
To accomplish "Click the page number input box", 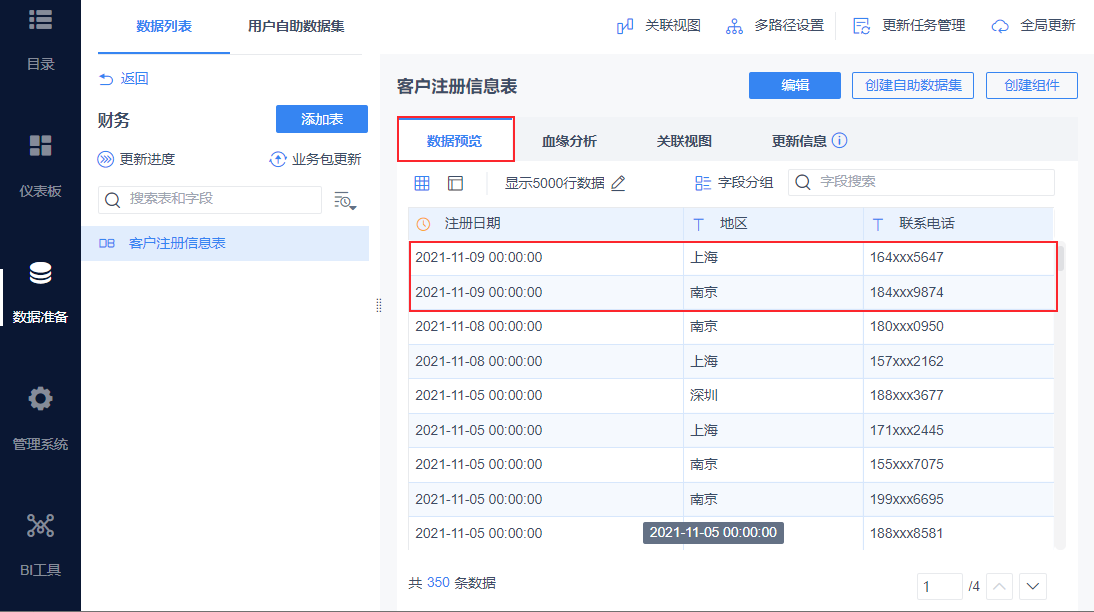I will [940, 586].
